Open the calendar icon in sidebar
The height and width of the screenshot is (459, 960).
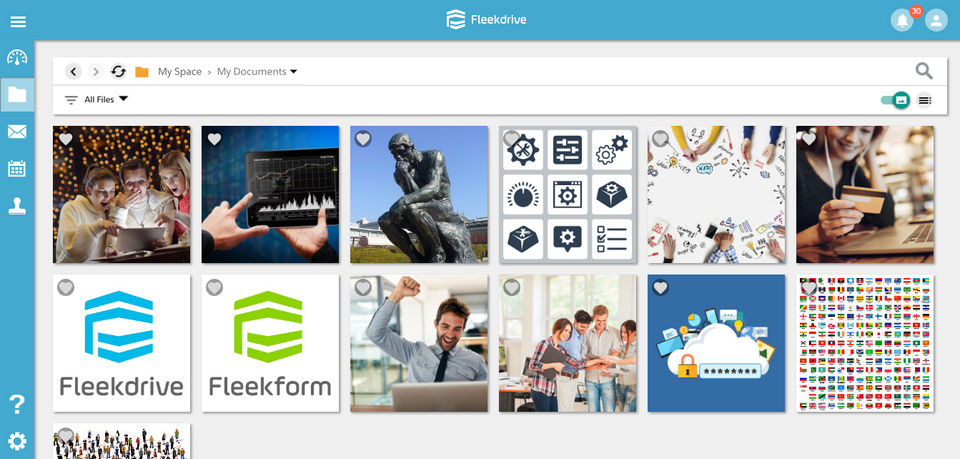pos(17,168)
